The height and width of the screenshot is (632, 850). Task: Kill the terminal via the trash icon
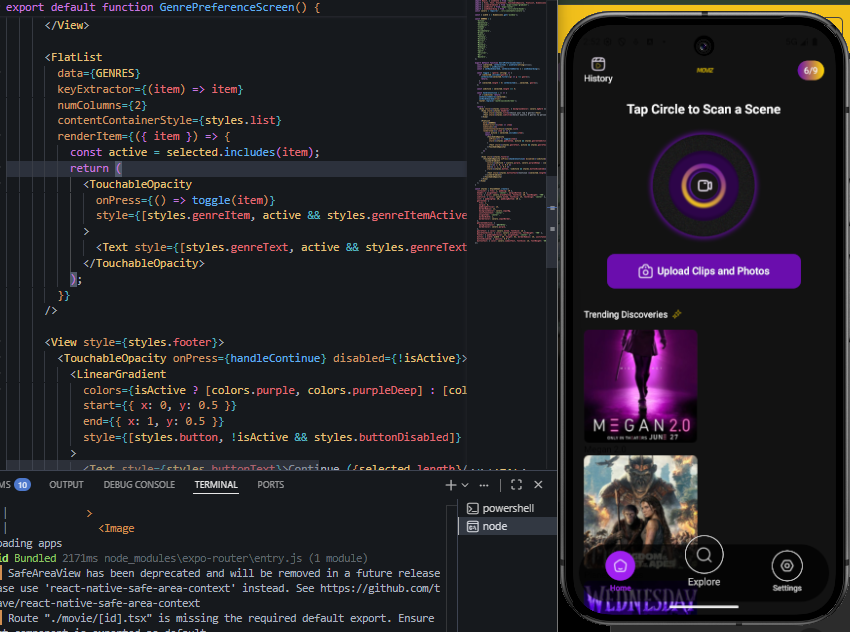click(537, 484)
